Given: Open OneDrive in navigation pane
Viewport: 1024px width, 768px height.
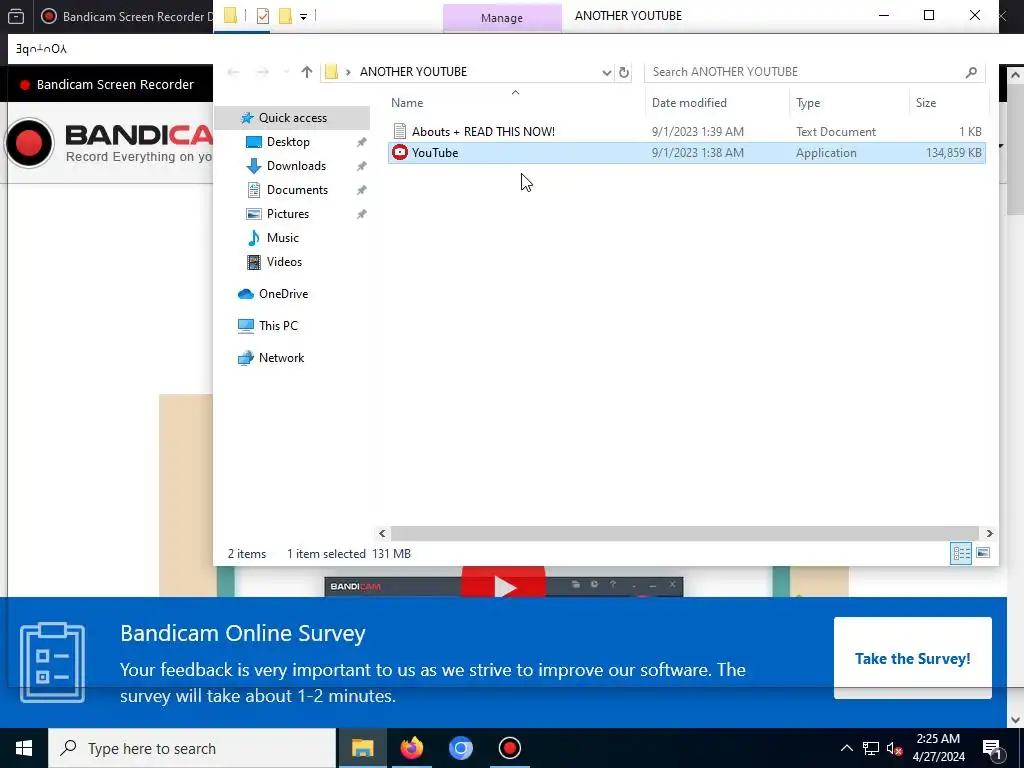Looking at the screenshot, I should 283,294.
